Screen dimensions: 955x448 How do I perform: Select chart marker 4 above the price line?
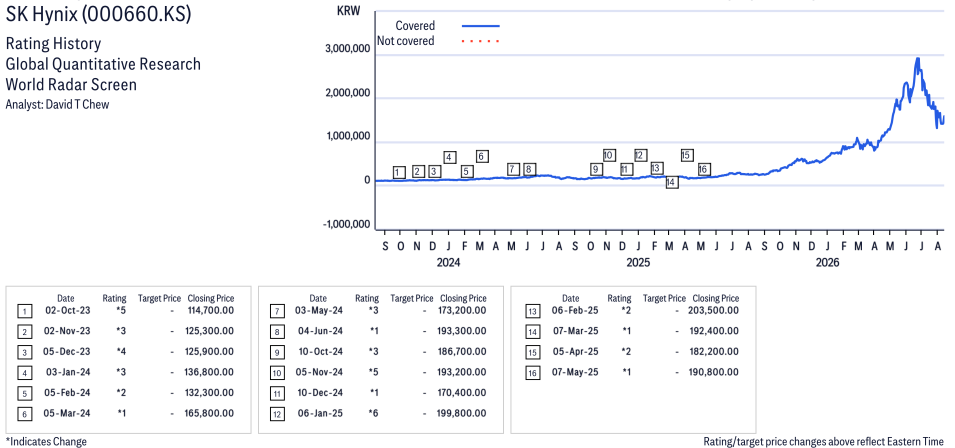[x=450, y=157]
